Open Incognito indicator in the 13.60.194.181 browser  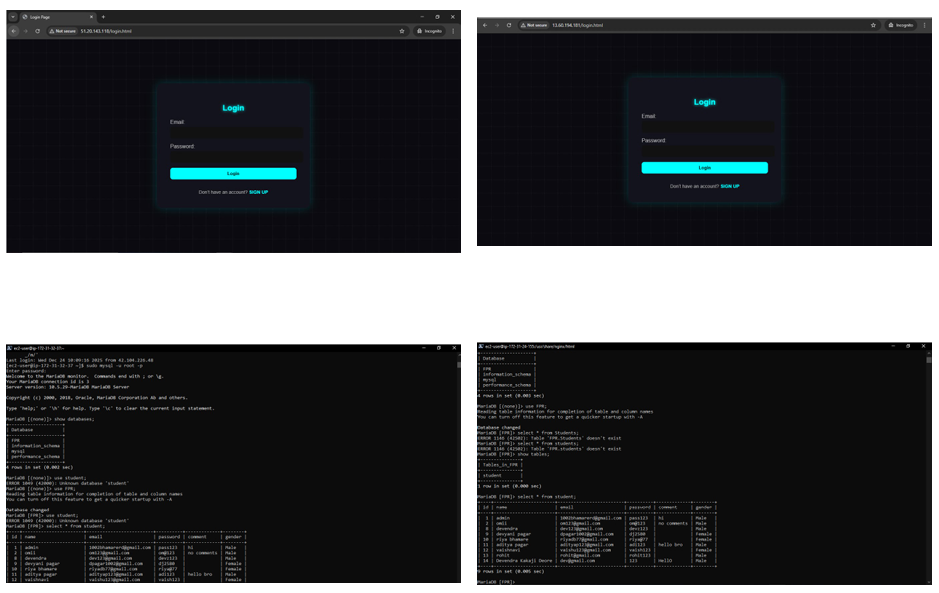pos(901,25)
